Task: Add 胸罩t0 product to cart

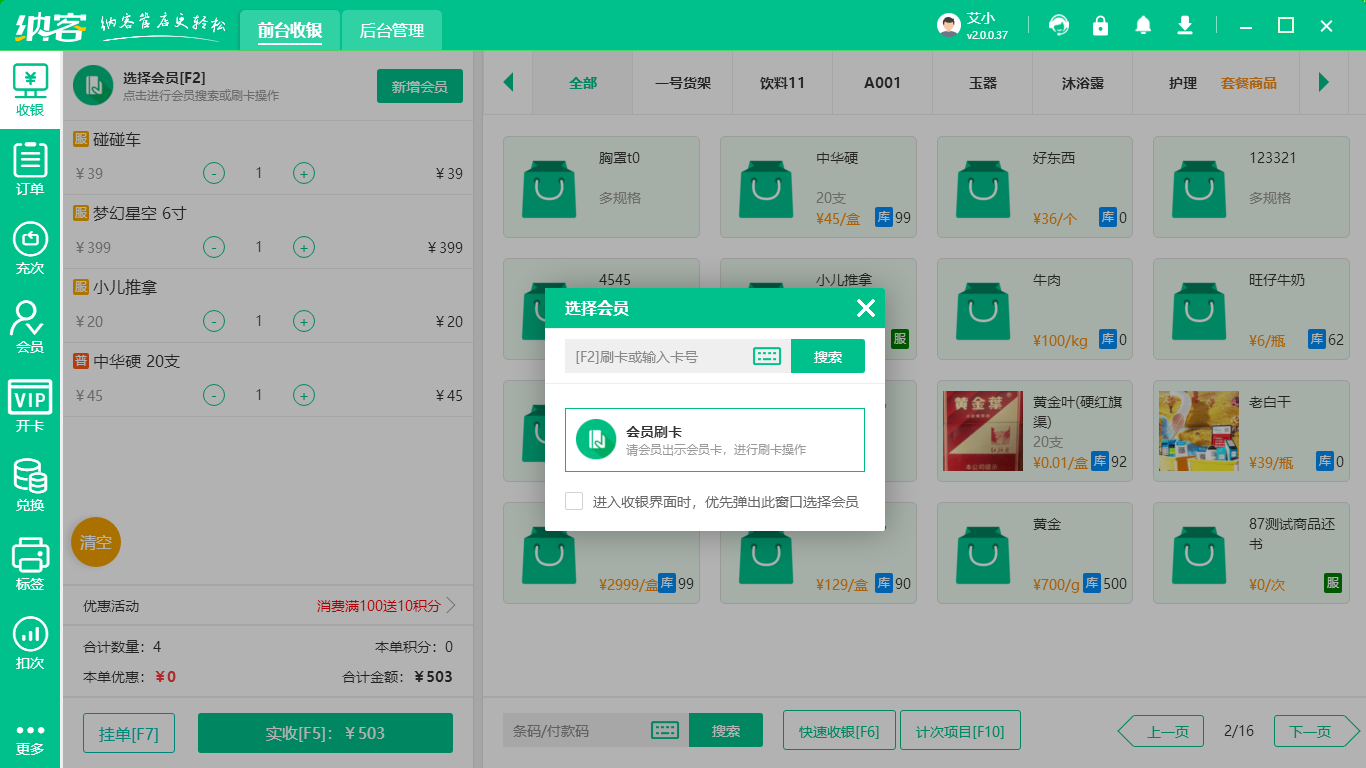Action: click(601, 188)
